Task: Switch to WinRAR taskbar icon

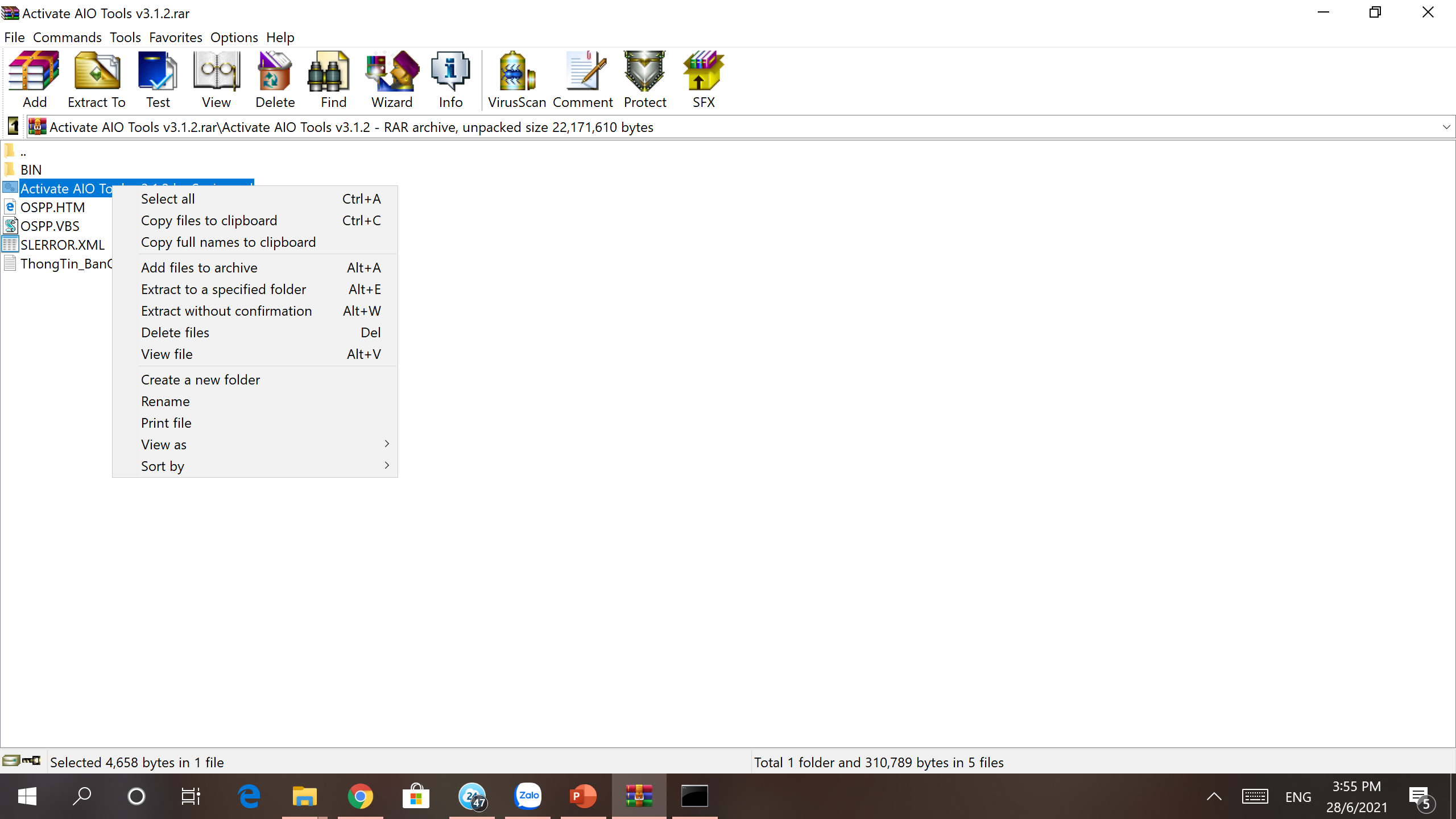Action: point(639,796)
